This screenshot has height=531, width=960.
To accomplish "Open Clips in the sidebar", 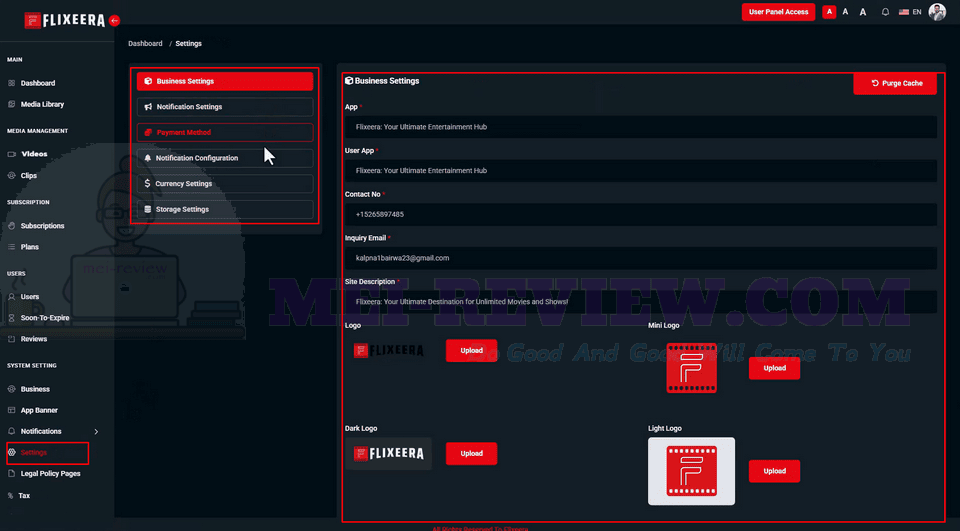I will [29, 176].
